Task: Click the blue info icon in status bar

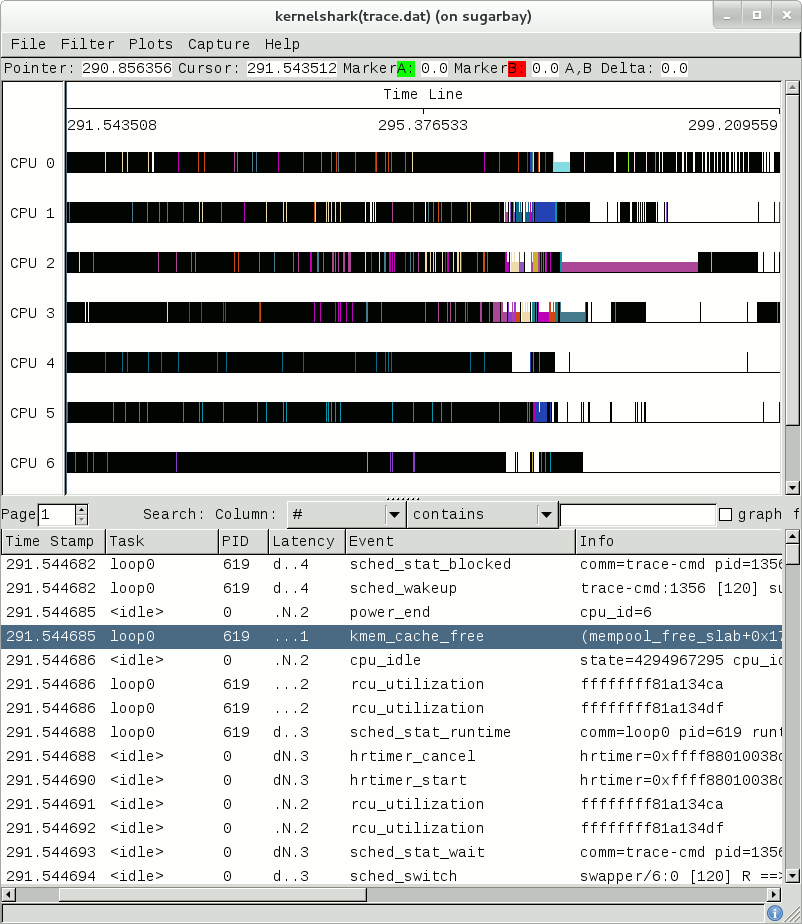Action: coord(774,913)
